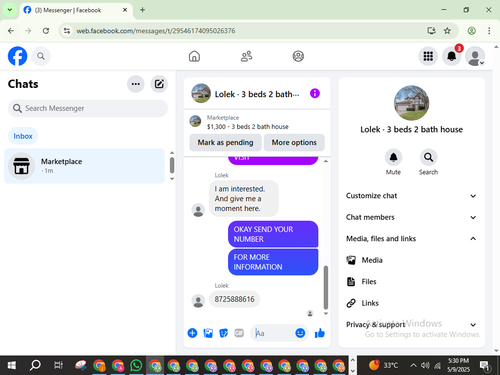Open more actions plus icon in composer
The image size is (500, 375).
pyautogui.click(x=192, y=333)
